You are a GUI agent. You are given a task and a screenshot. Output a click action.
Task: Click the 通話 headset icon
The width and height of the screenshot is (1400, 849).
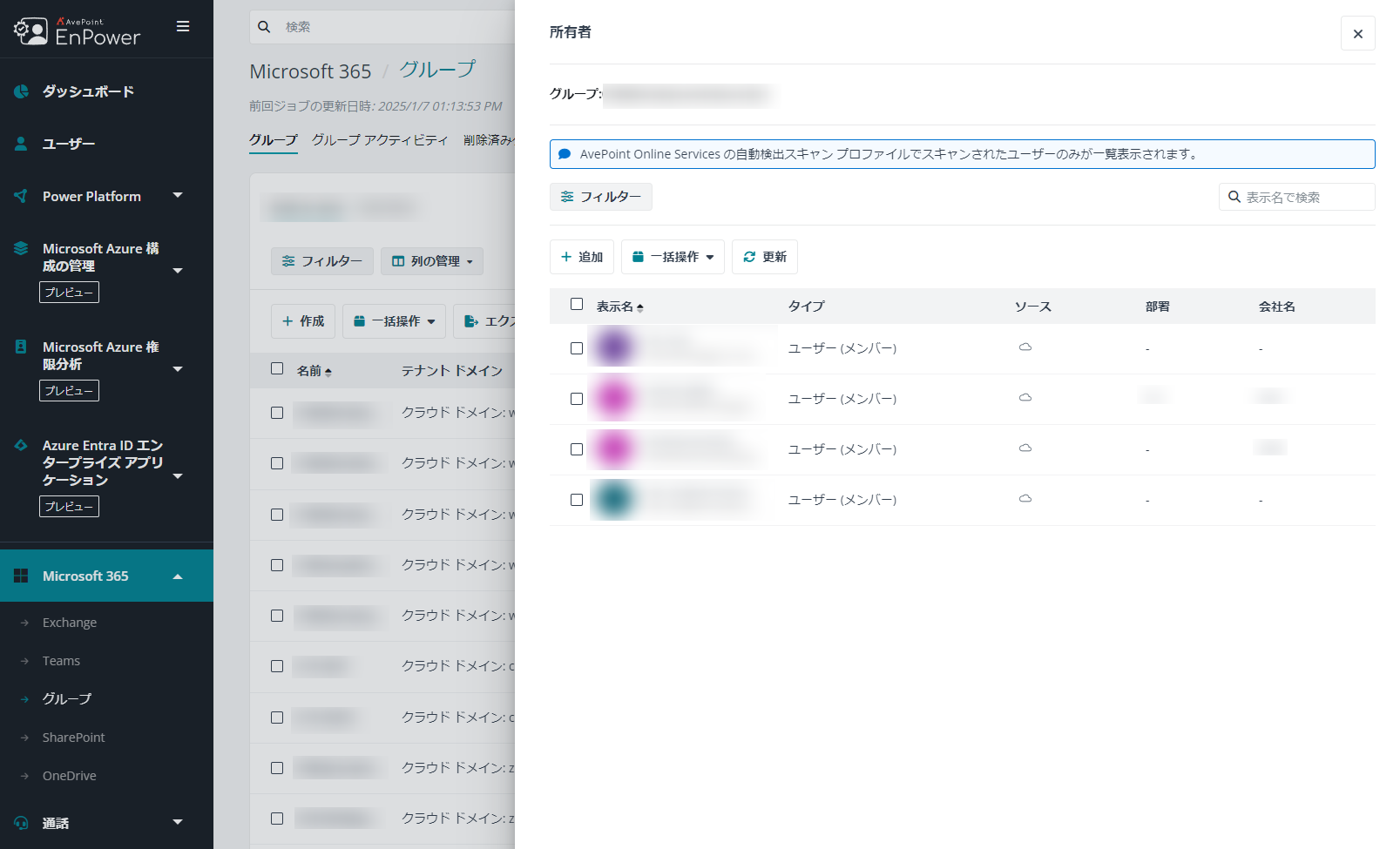(21, 823)
